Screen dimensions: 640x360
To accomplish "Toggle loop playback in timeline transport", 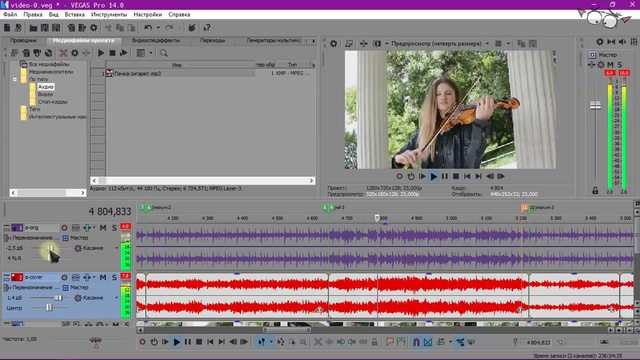I will click(x=154, y=342).
